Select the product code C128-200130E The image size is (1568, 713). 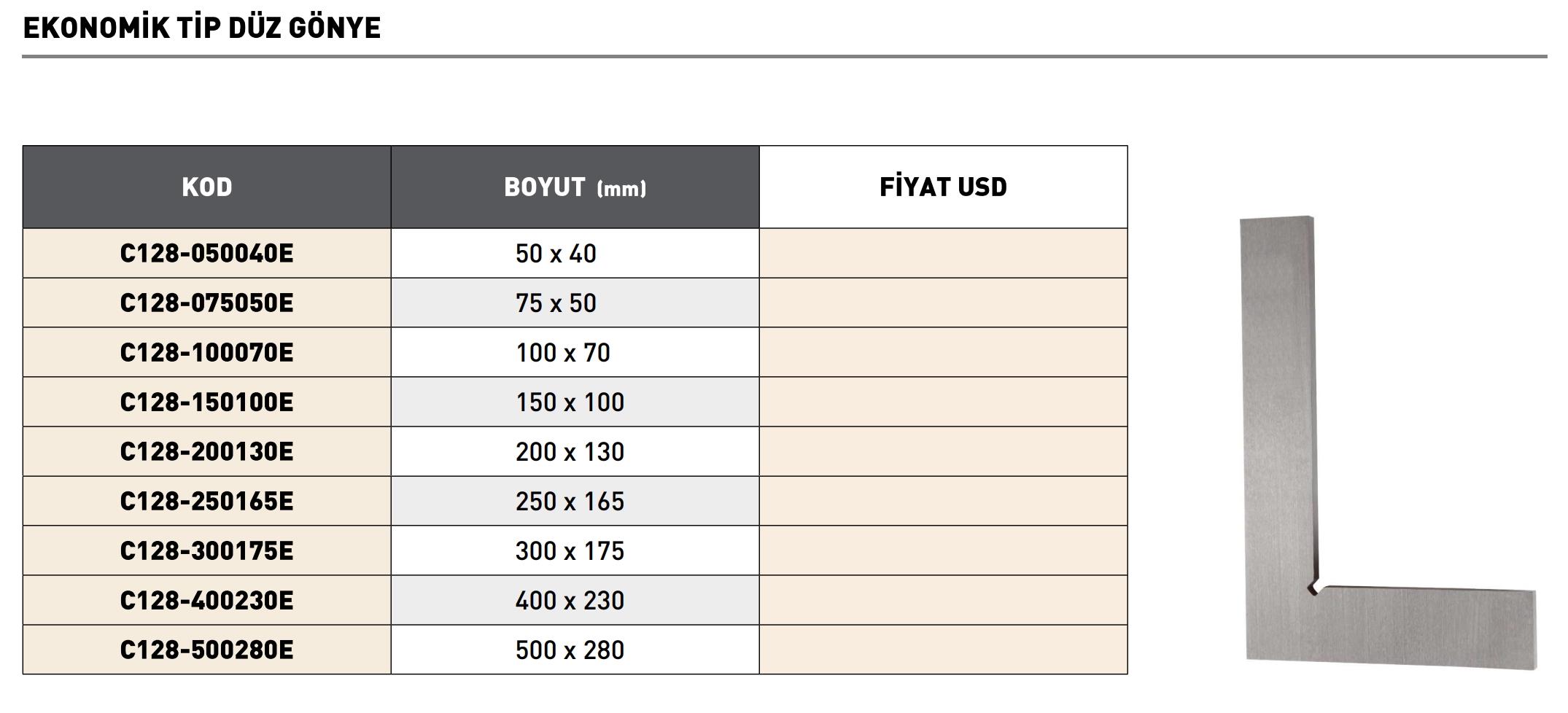pos(207,452)
